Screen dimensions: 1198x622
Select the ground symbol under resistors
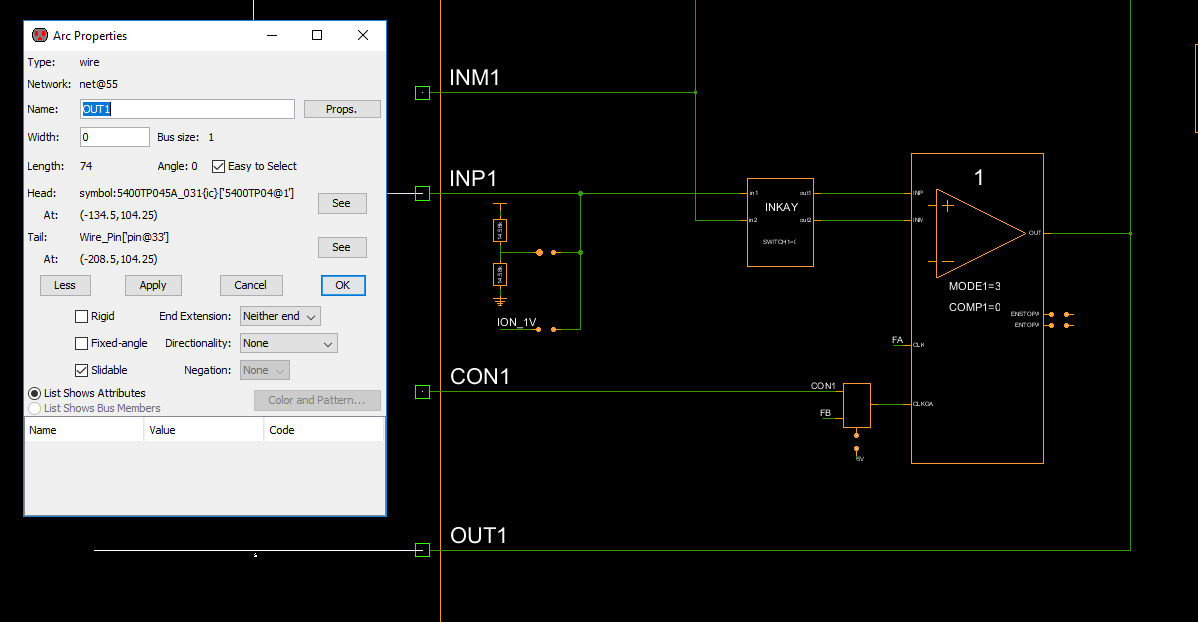pos(500,301)
